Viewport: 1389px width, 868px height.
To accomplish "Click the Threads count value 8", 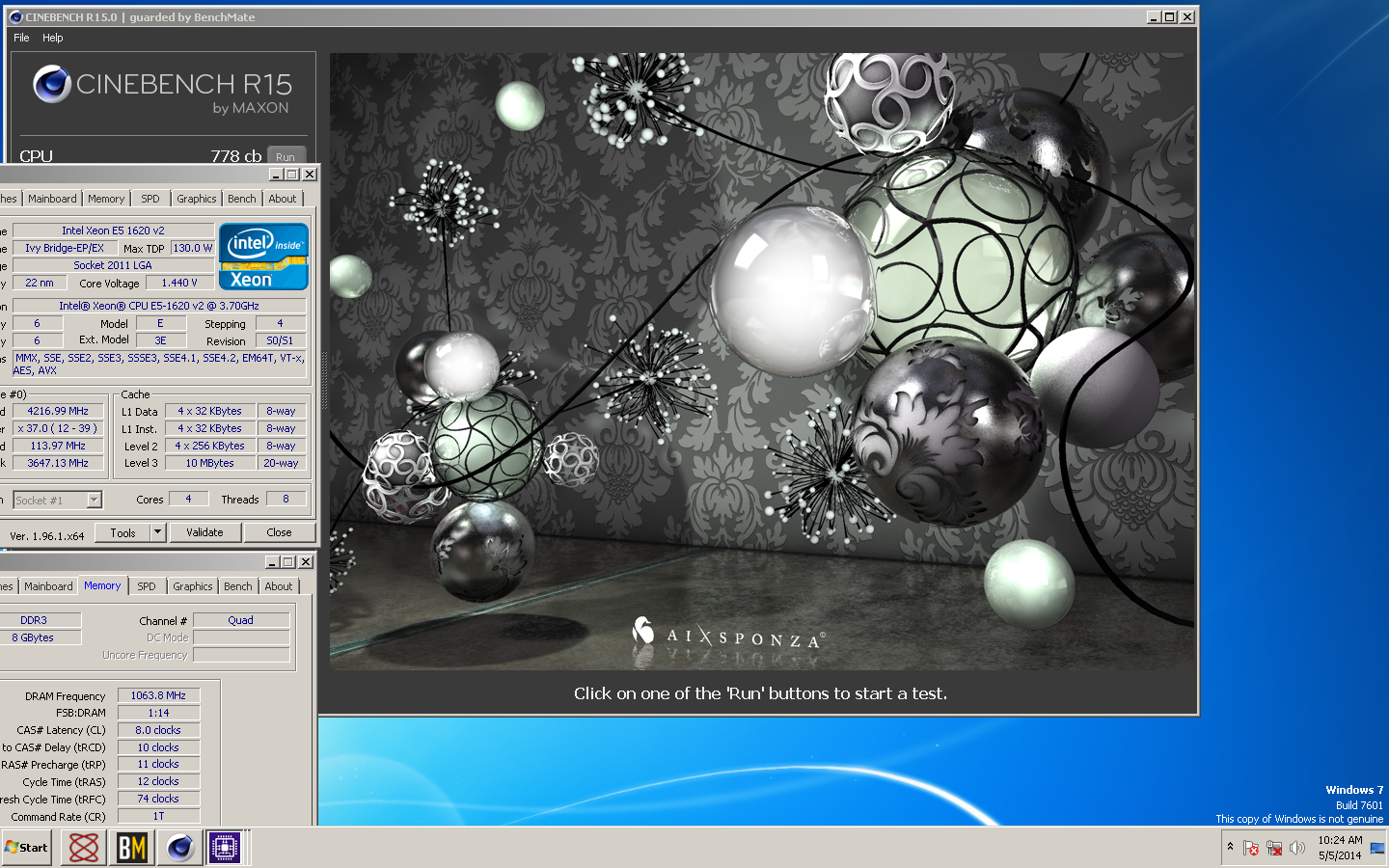I will pyautogui.click(x=286, y=499).
